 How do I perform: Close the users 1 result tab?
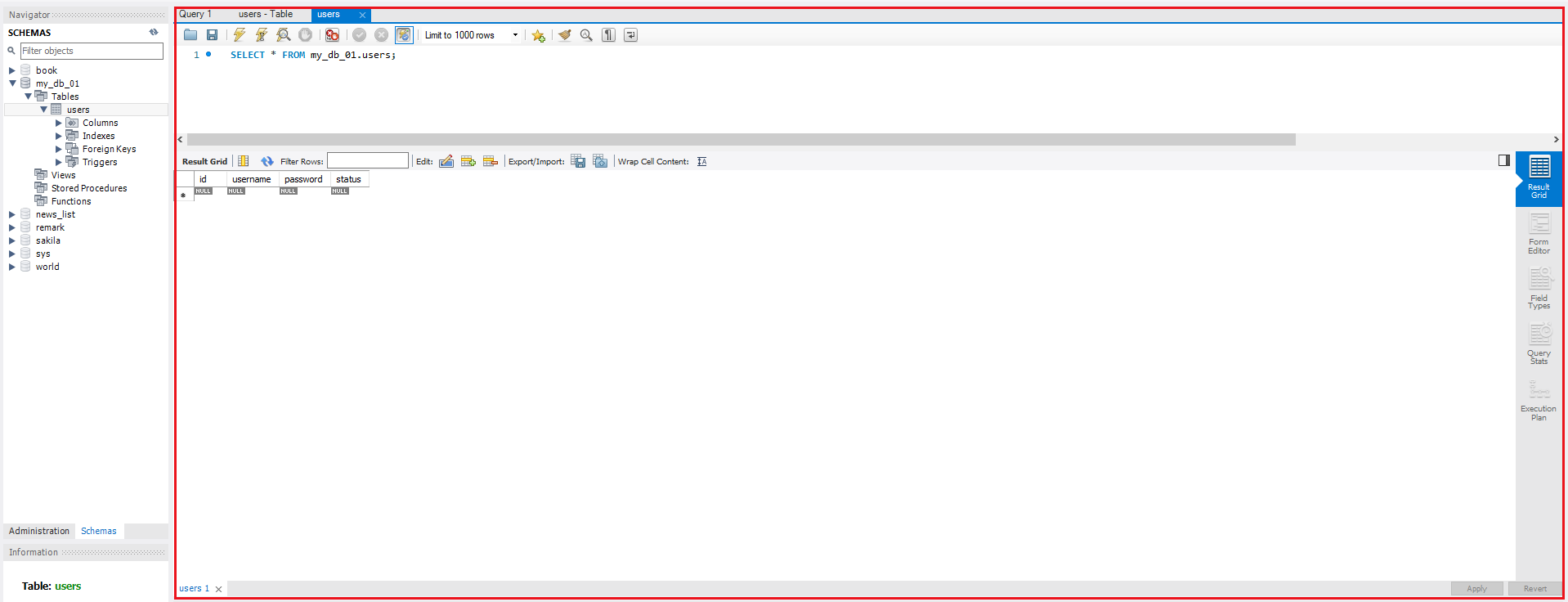click(218, 589)
